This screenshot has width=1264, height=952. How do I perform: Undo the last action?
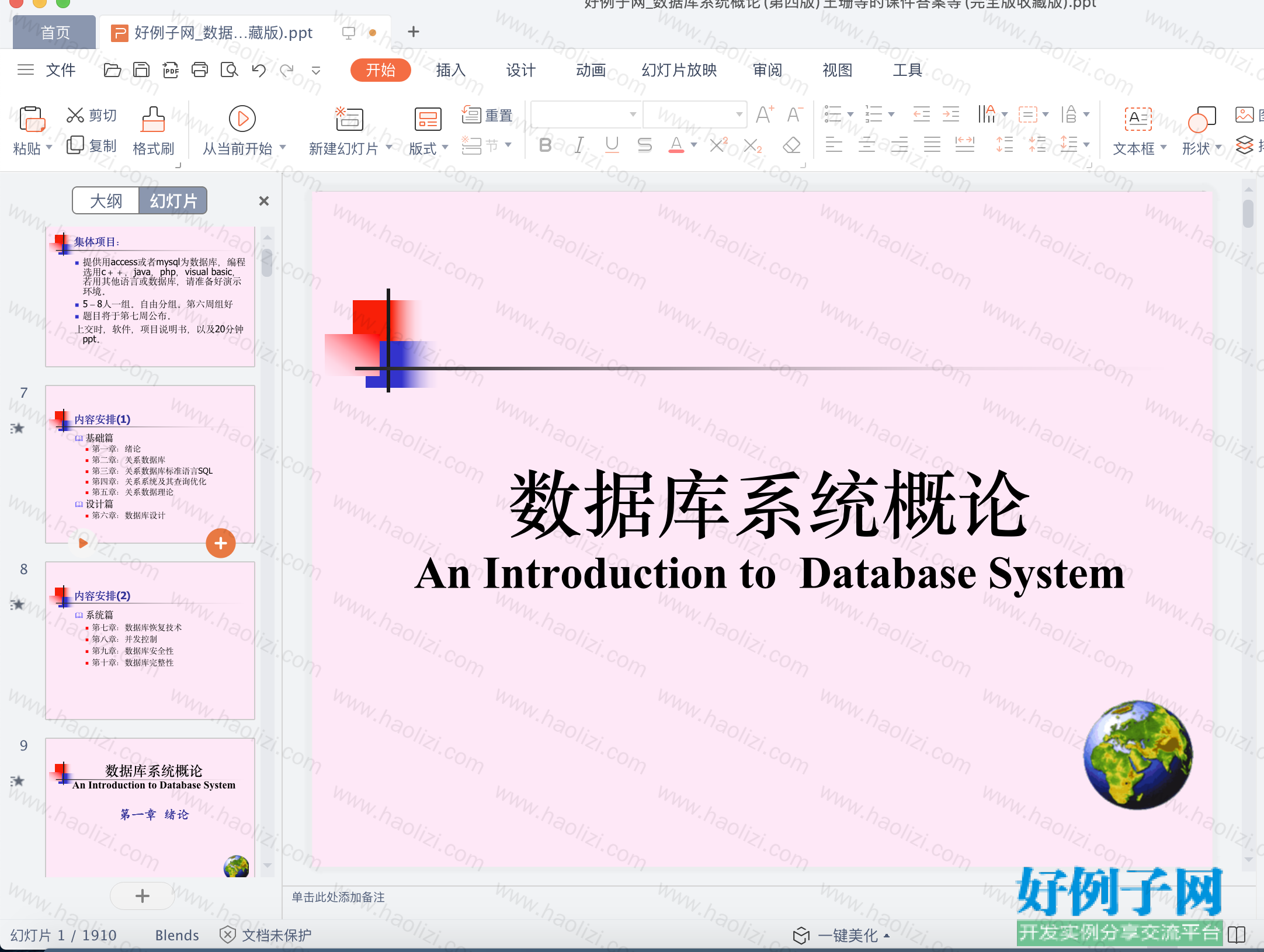tap(258, 71)
